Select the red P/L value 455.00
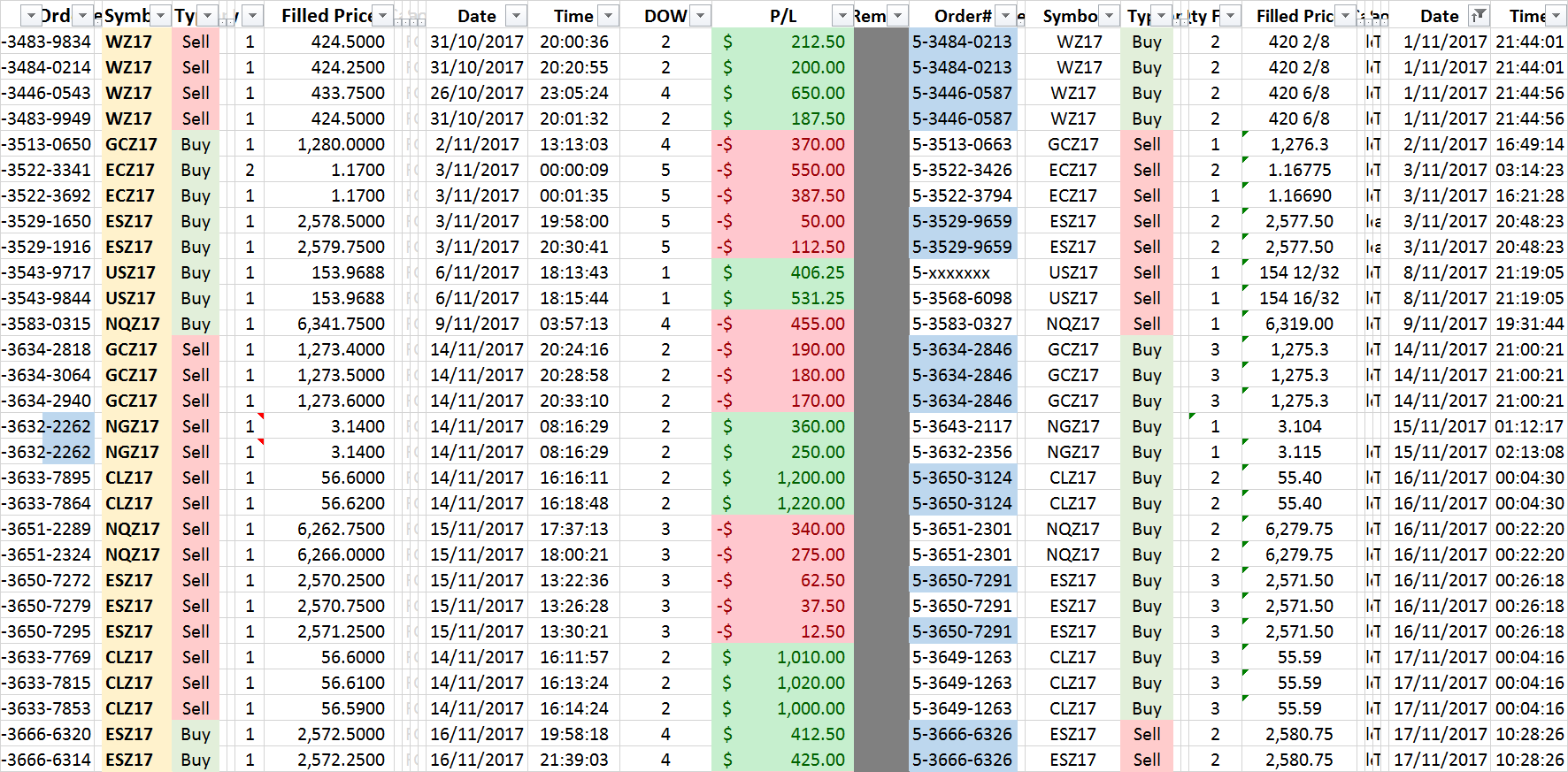Viewport: 1568px width, 772px height. (x=783, y=324)
